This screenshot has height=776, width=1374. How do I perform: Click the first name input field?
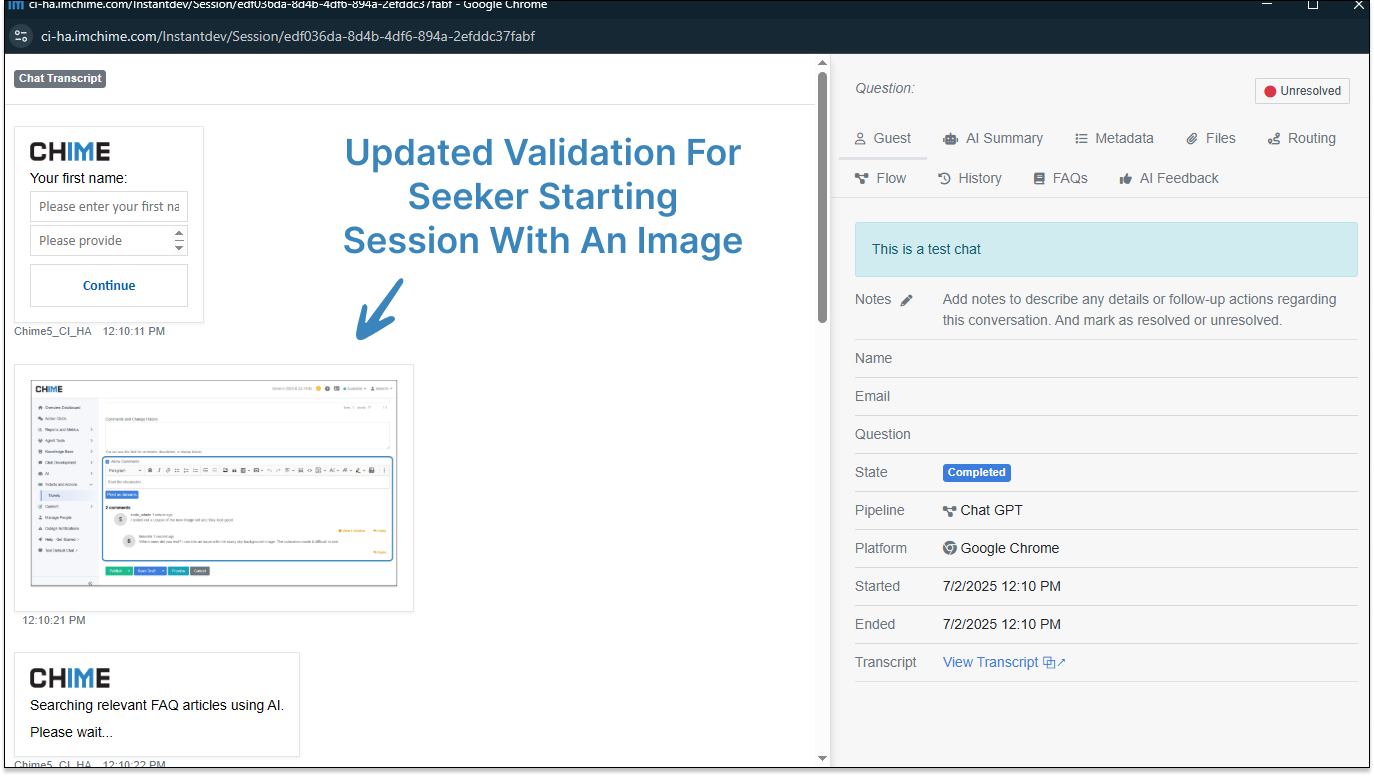coord(109,206)
